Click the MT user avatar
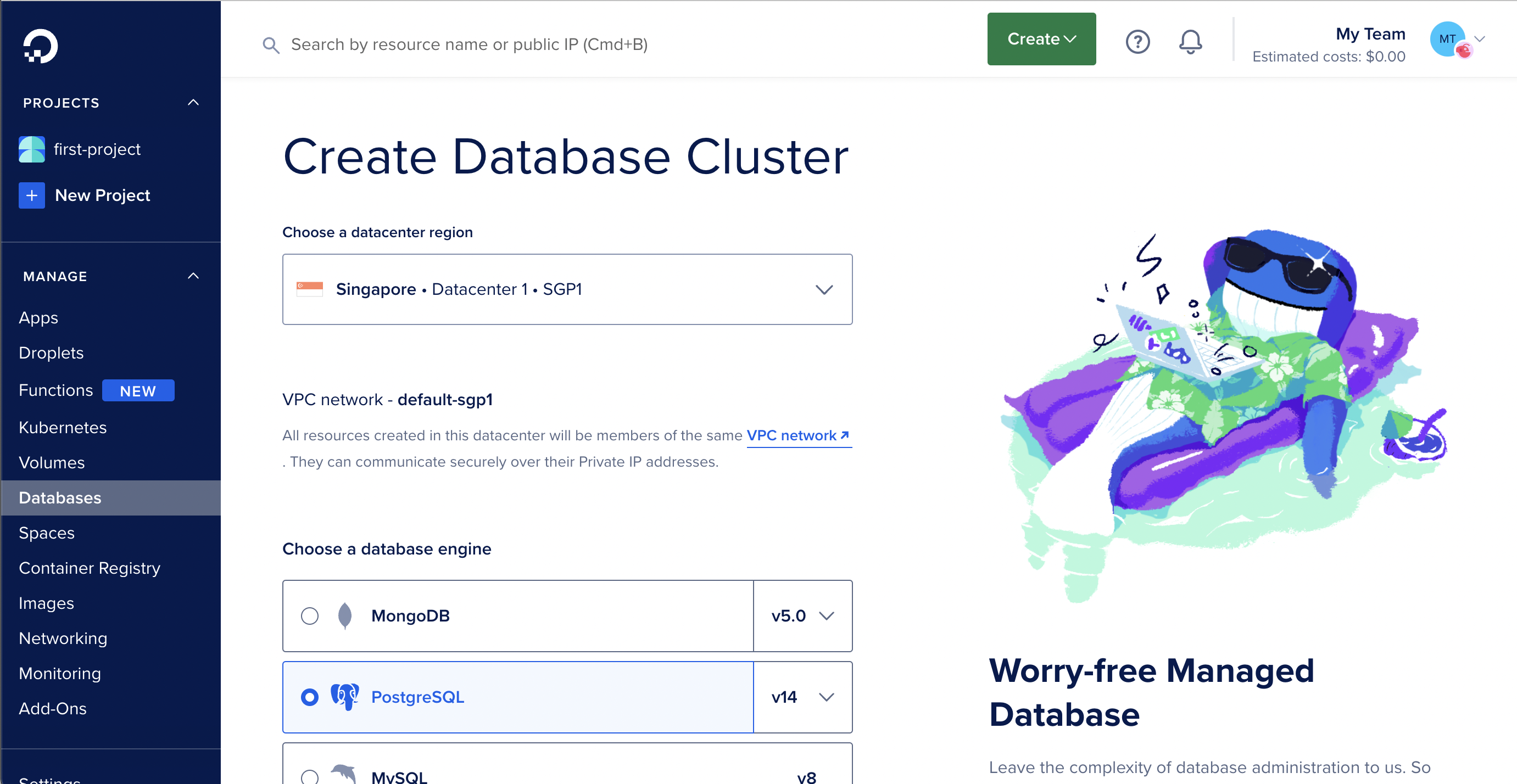Screen dimensions: 1517x784 click(x=1447, y=40)
